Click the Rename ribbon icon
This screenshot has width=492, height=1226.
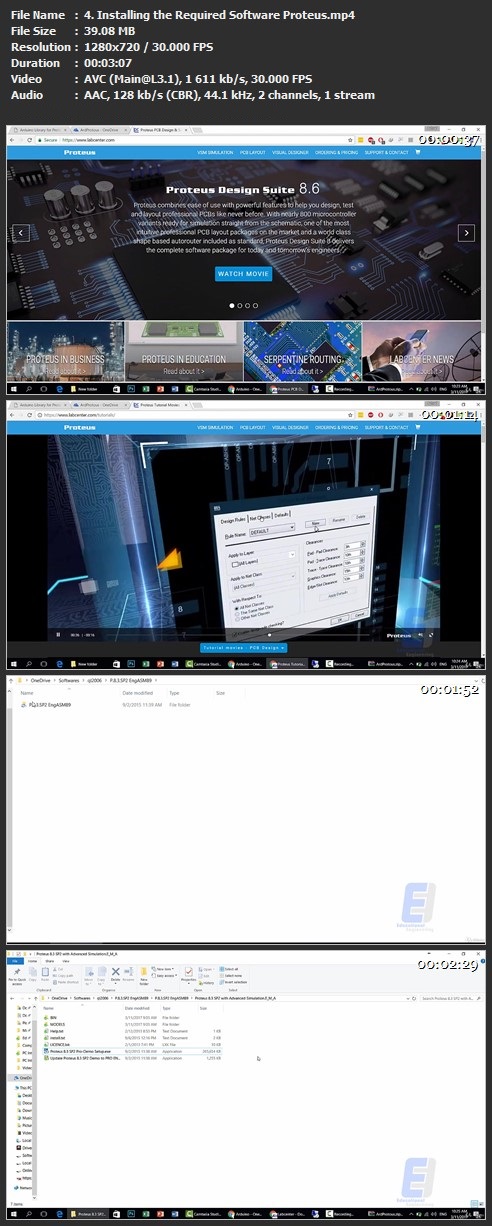[128, 974]
